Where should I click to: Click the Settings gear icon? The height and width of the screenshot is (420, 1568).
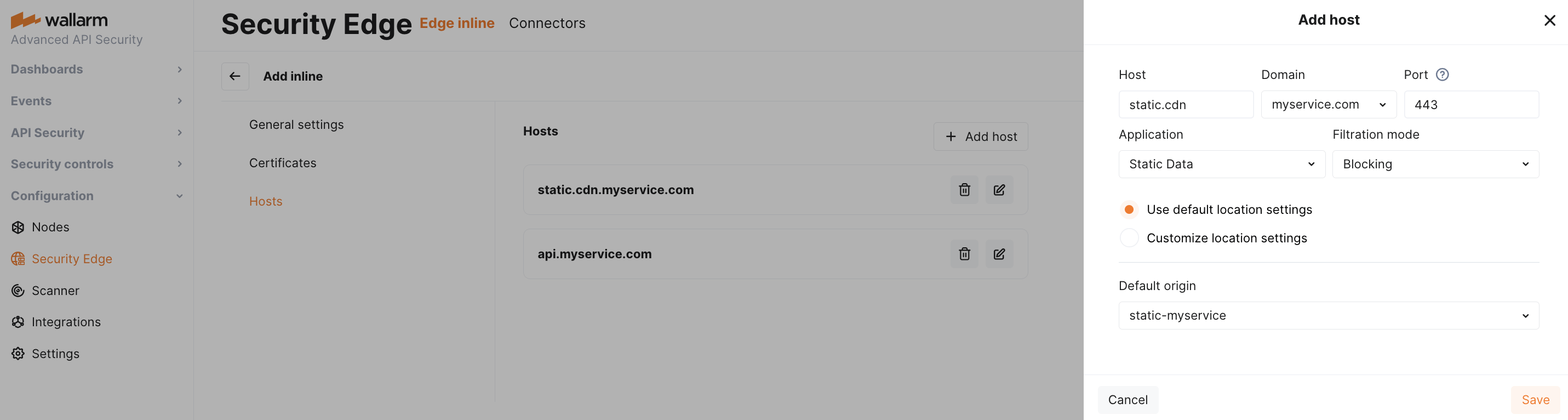tap(18, 354)
